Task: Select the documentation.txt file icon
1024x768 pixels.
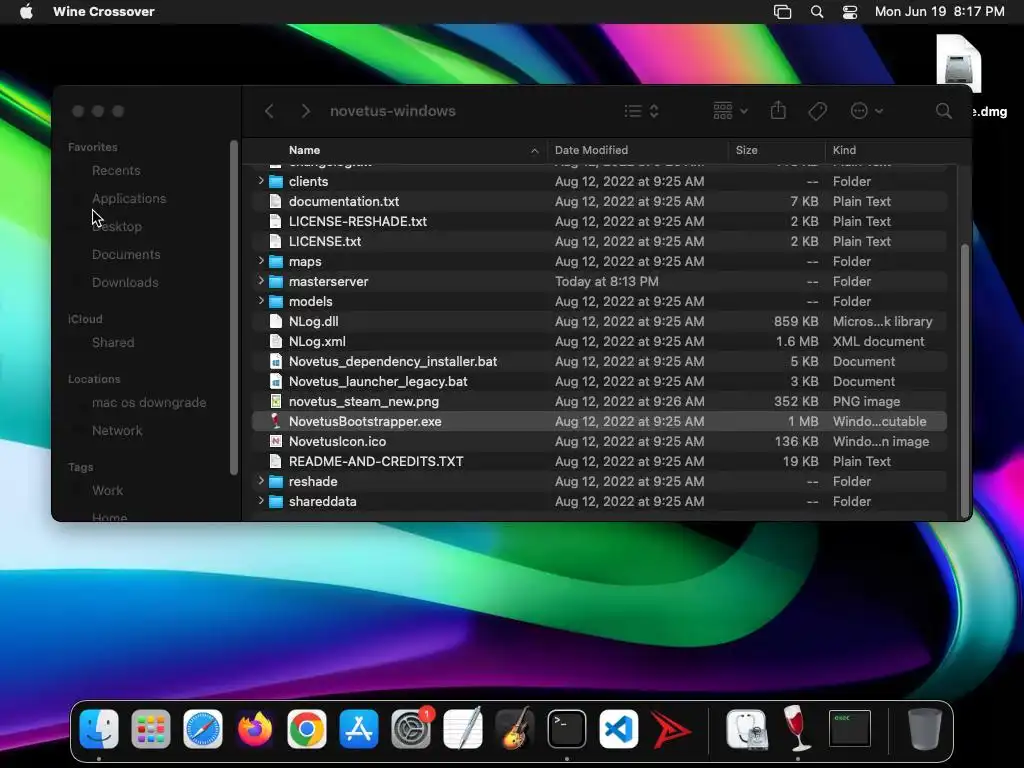Action: click(276, 201)
